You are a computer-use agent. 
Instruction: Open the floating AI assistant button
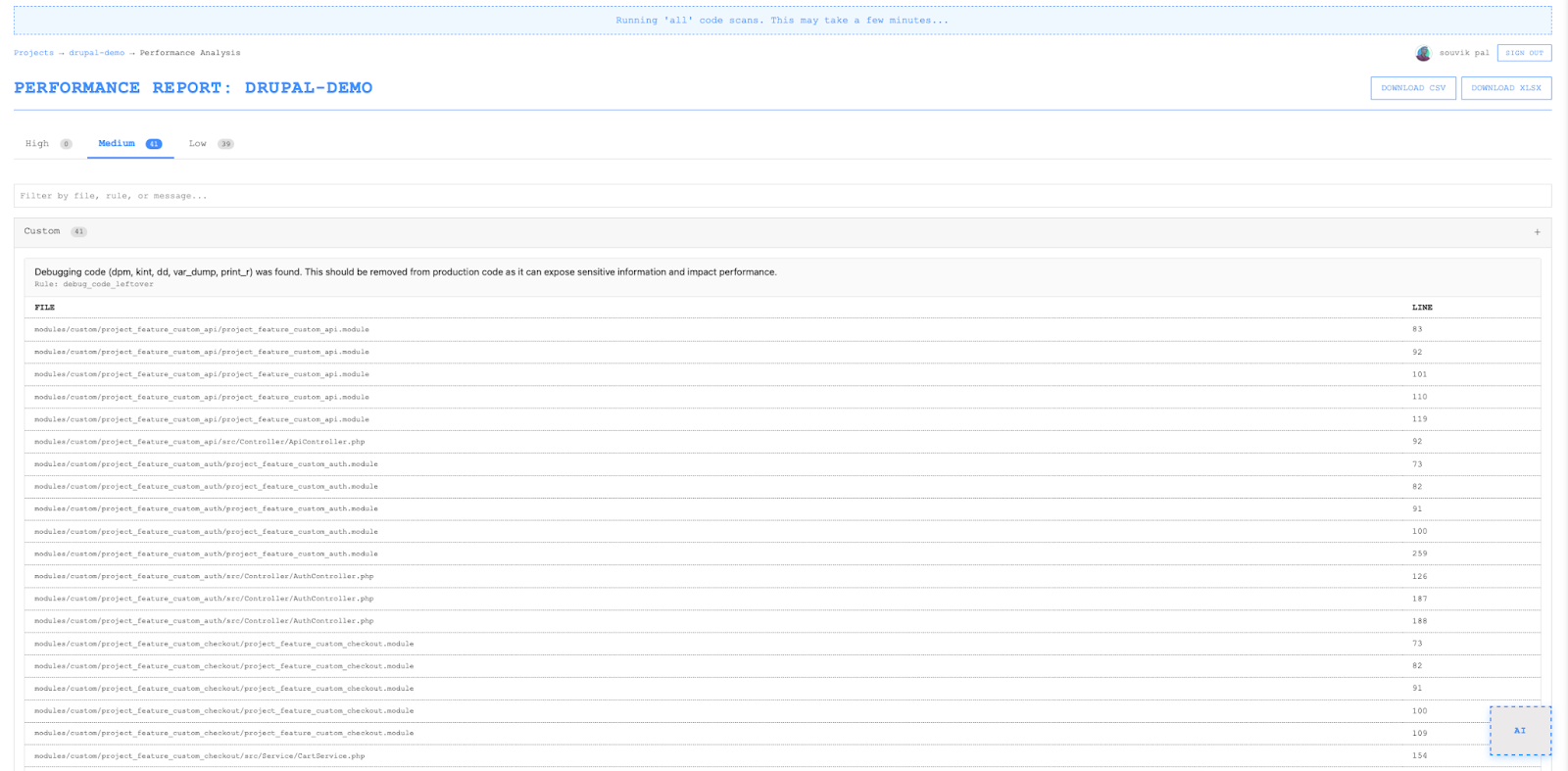[1520, 731]
